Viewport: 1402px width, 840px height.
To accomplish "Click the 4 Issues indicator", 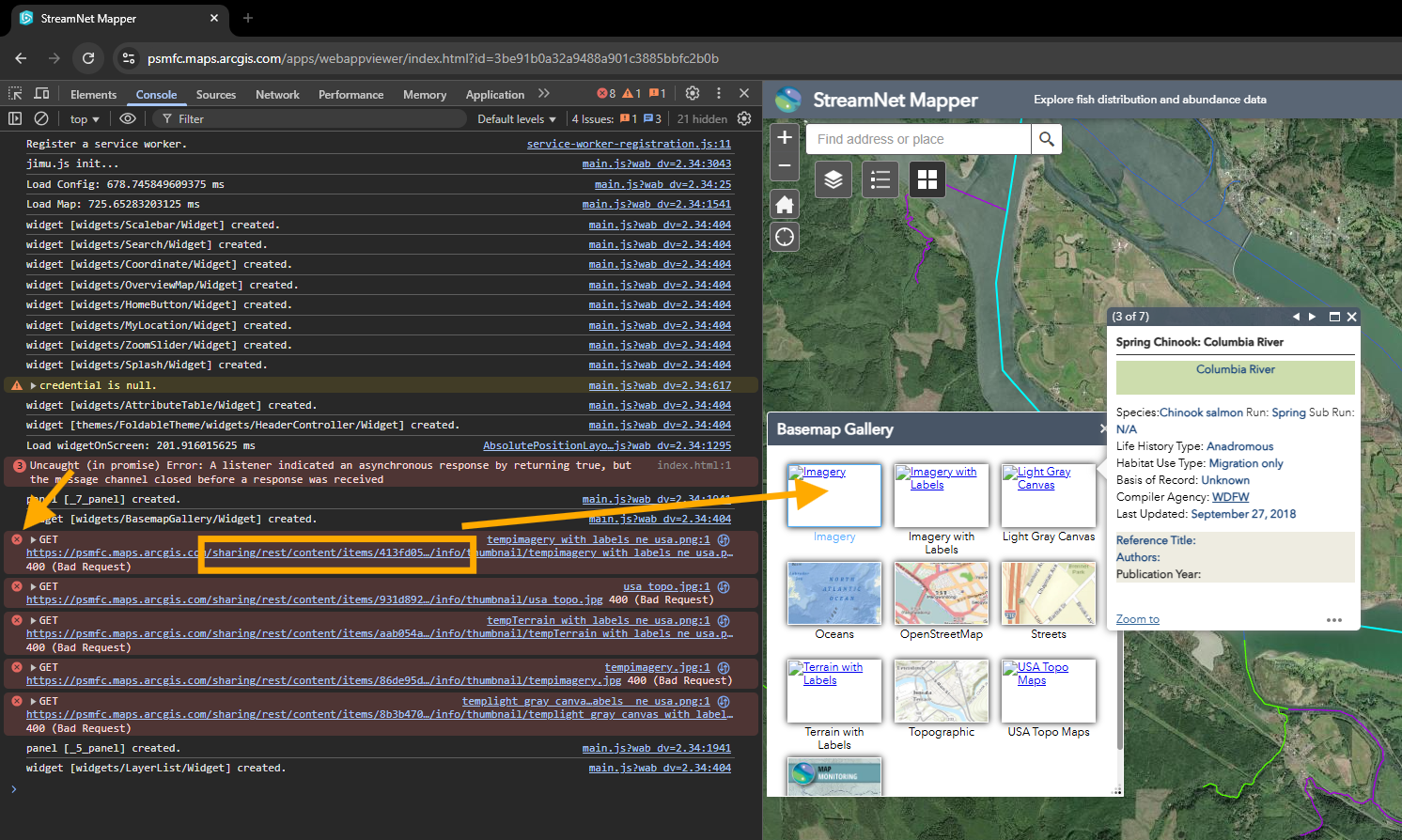I will click(616, 119).
